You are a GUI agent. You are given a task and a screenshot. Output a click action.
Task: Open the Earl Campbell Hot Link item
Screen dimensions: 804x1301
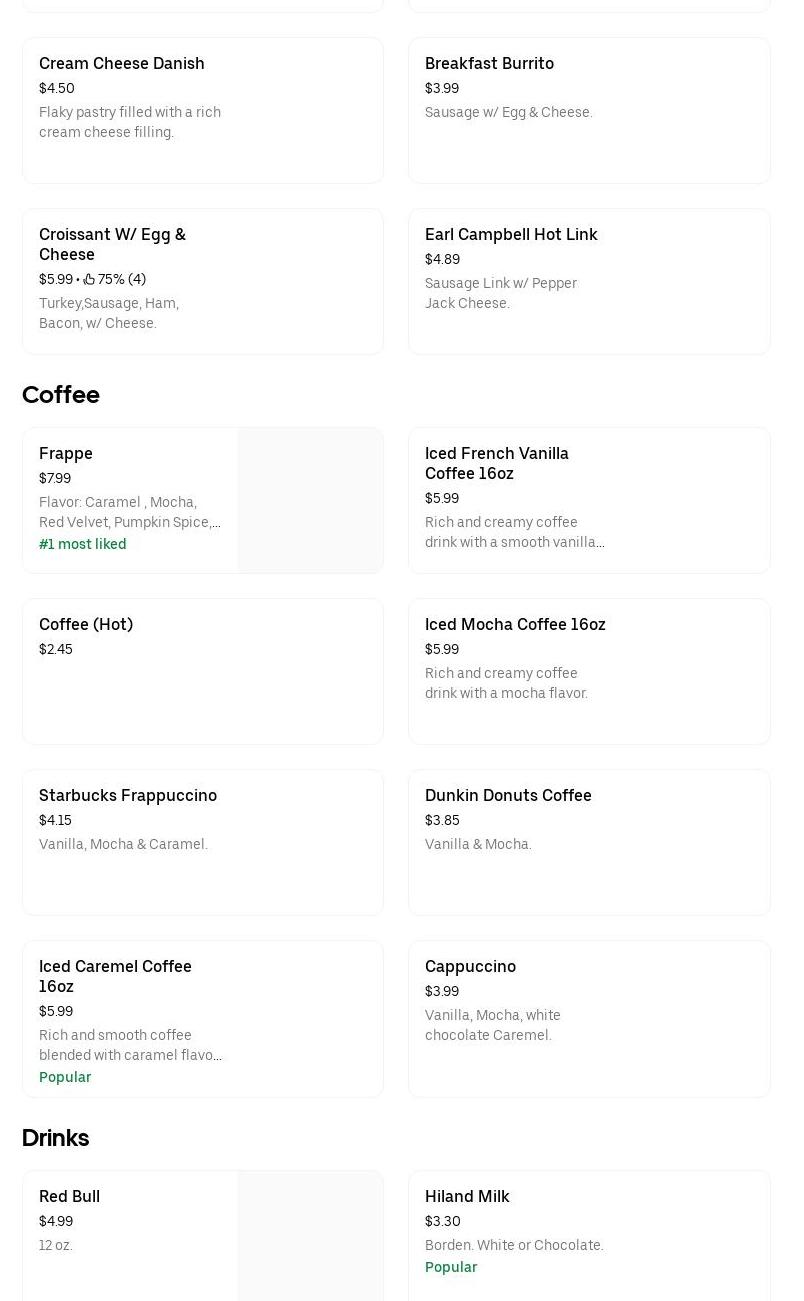coord(589,281)
